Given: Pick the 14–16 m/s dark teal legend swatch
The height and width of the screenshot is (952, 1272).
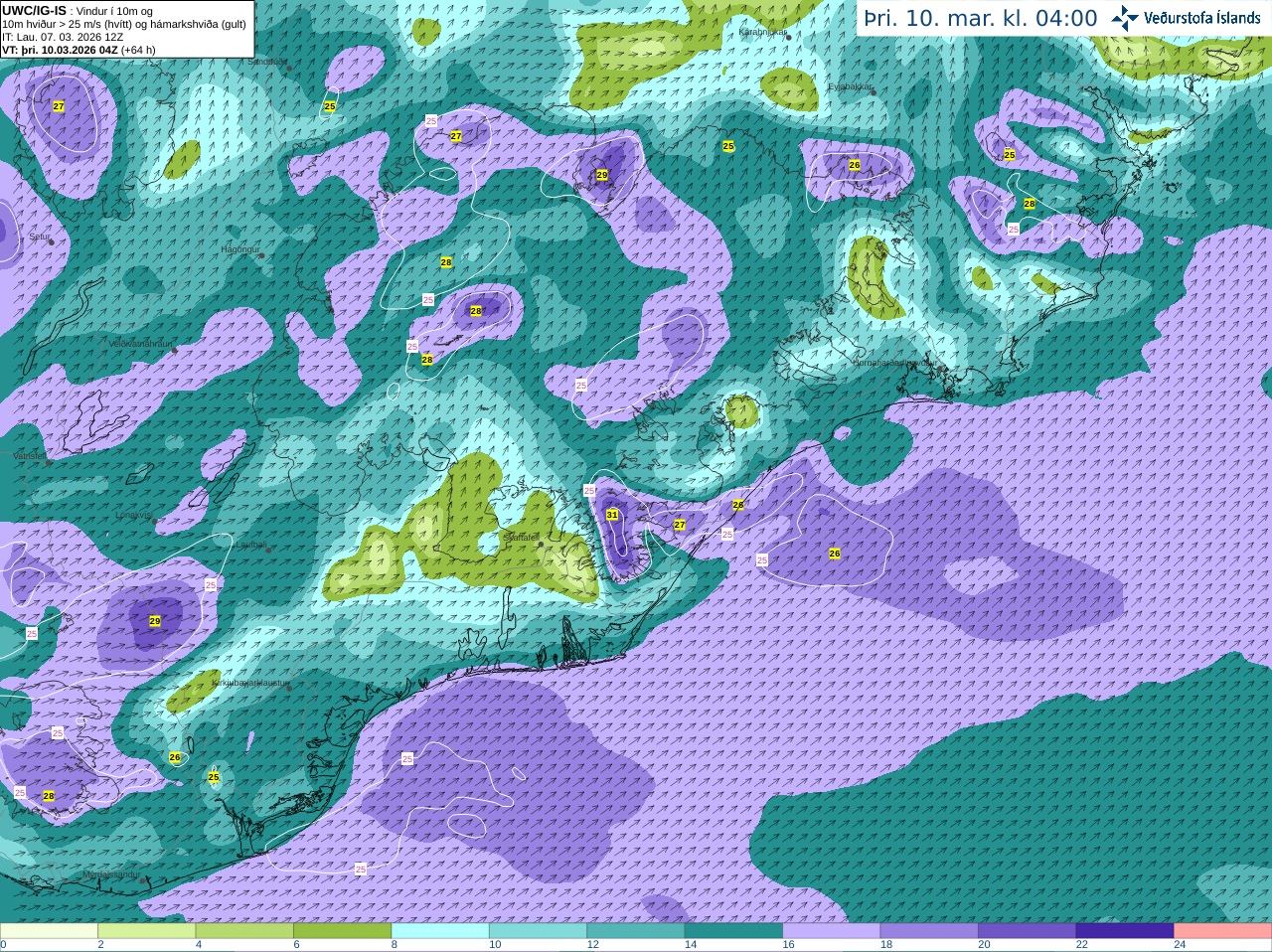Looking at the screenshot, I should [x=733, y=931].
